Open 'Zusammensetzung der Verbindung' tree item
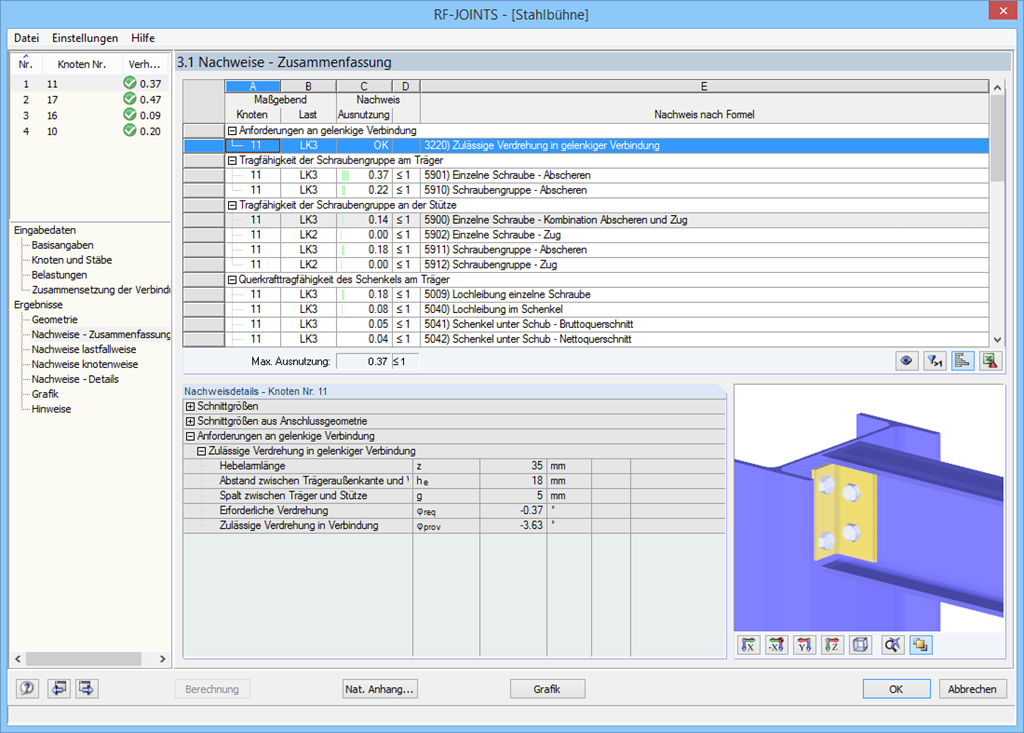Viewport: 1024px width, 733px height. click(x=101, y=290)
